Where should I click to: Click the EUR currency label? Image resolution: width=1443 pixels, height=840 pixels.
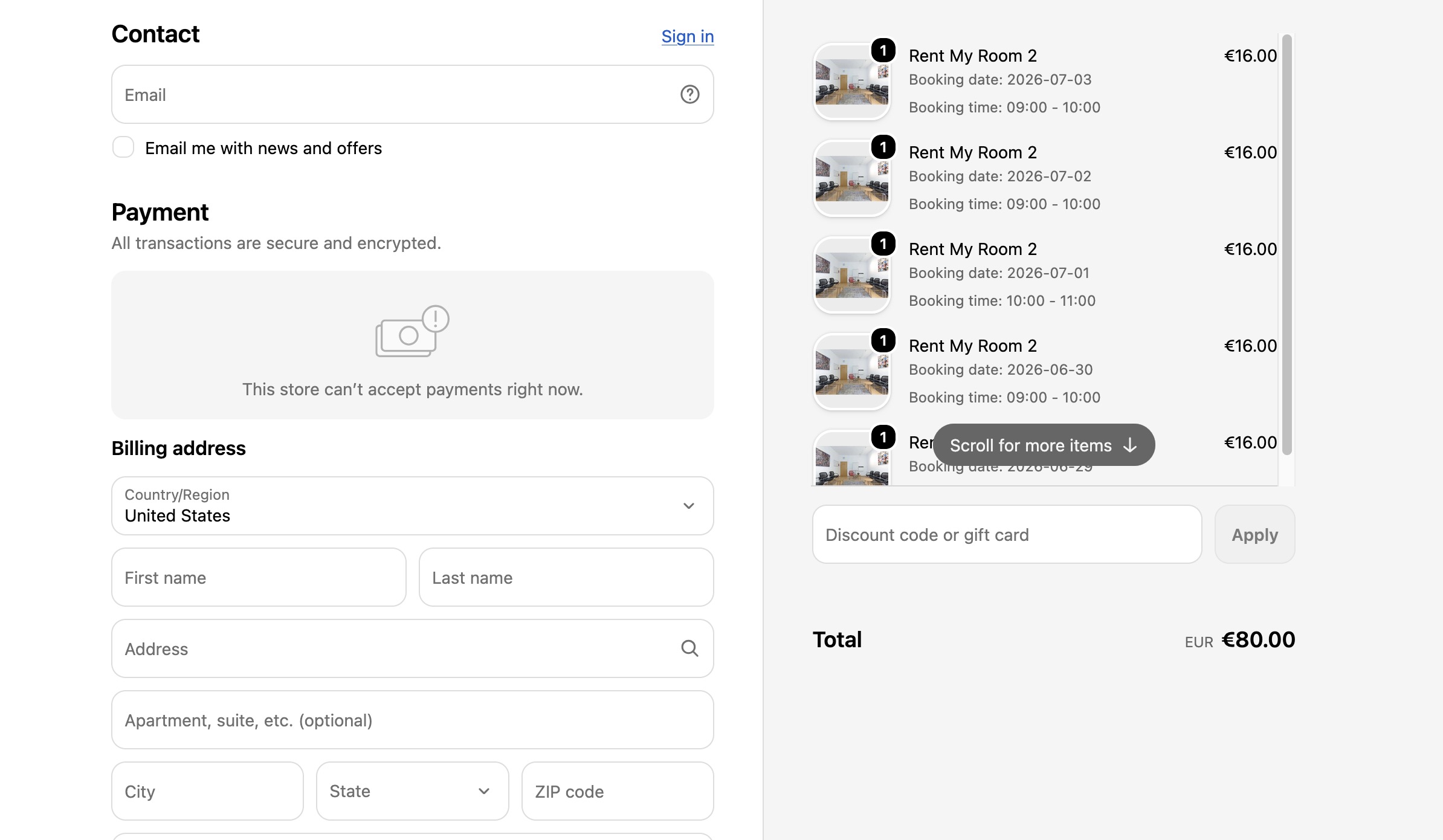click(1199, 642)
